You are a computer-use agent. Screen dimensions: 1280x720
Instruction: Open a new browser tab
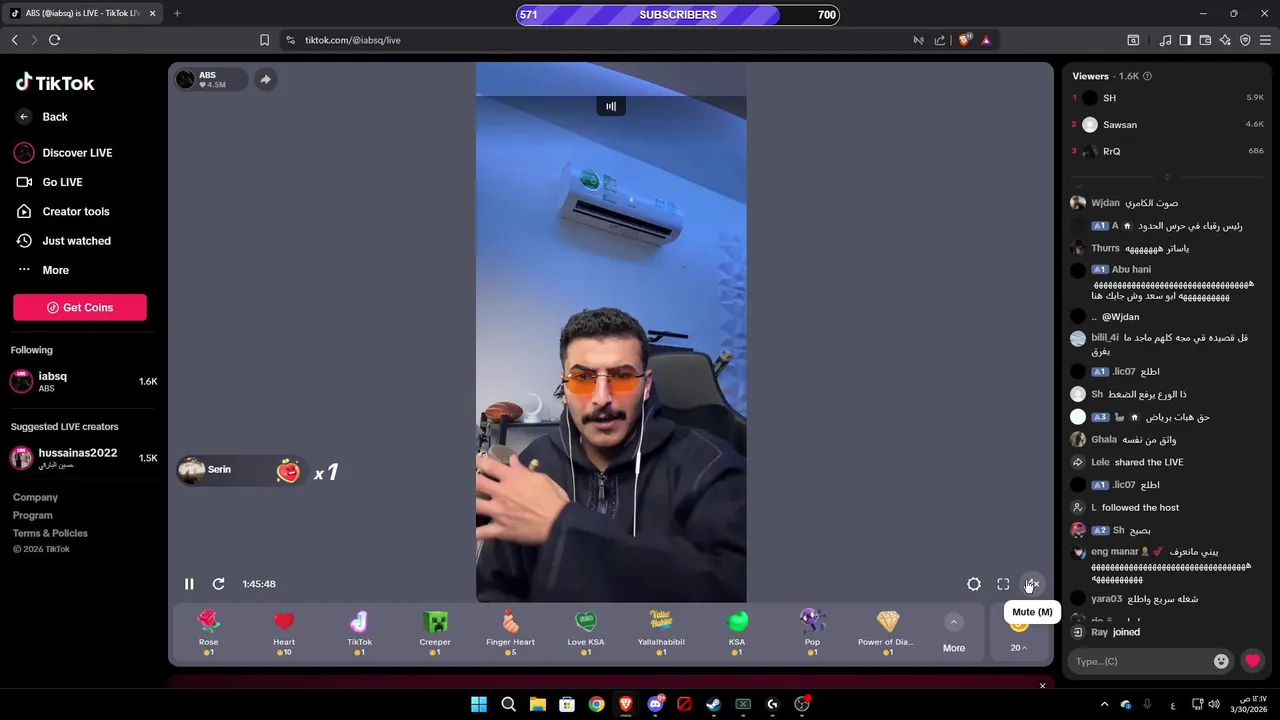tap(177, 13)
